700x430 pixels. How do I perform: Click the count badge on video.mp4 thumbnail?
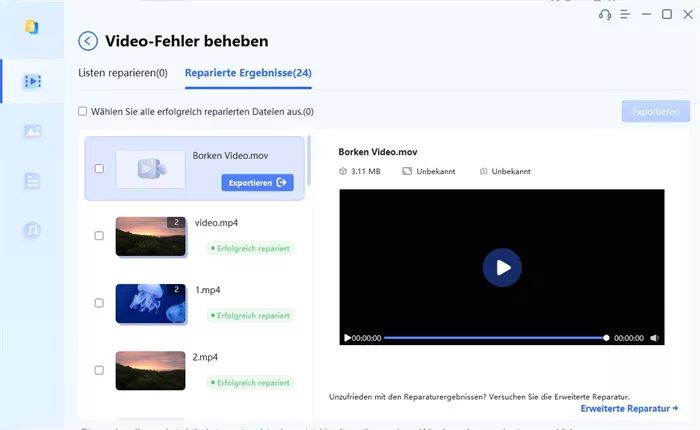176,222
